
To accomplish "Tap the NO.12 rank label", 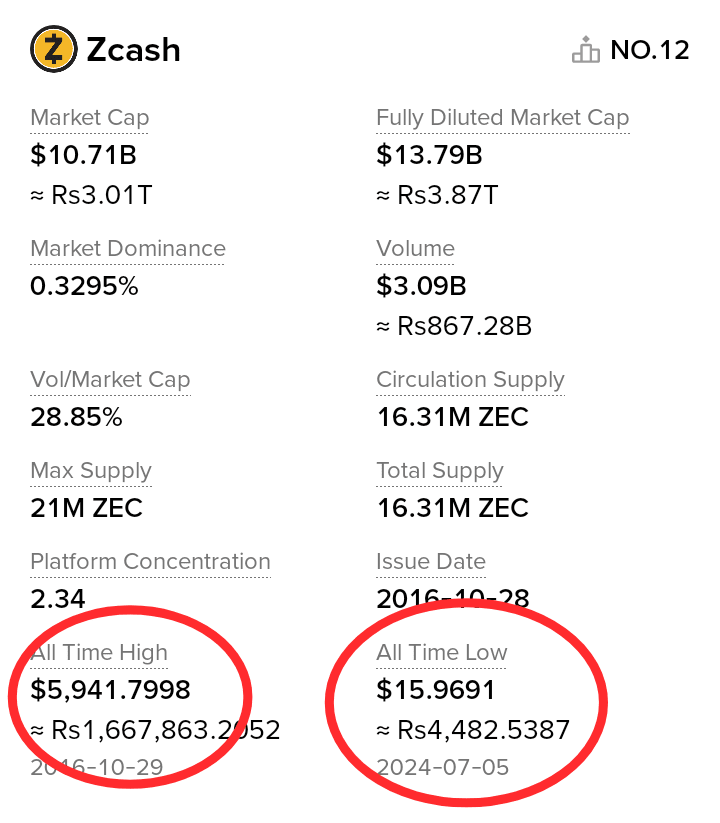I will click(649, 50).
